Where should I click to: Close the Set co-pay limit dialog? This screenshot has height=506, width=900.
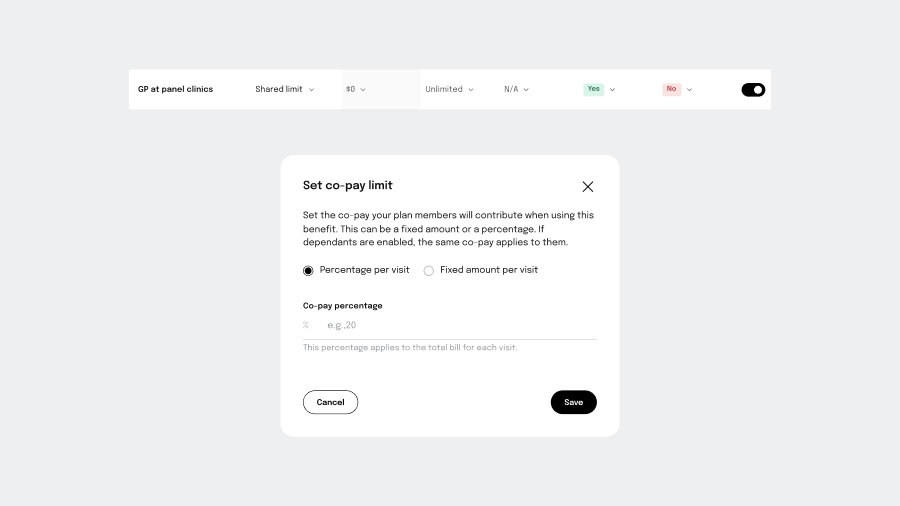(588, 186)
